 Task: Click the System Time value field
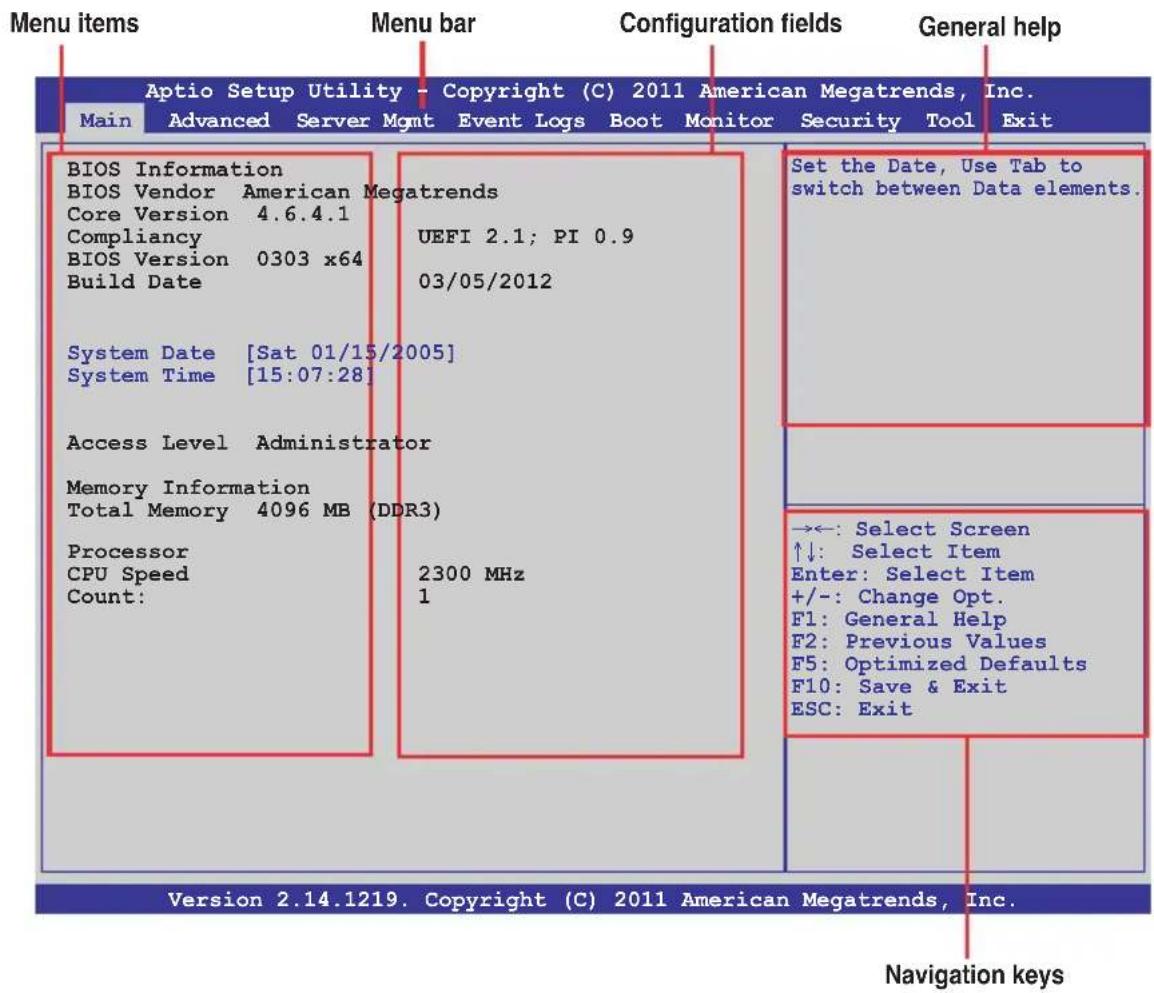(310, 375)
